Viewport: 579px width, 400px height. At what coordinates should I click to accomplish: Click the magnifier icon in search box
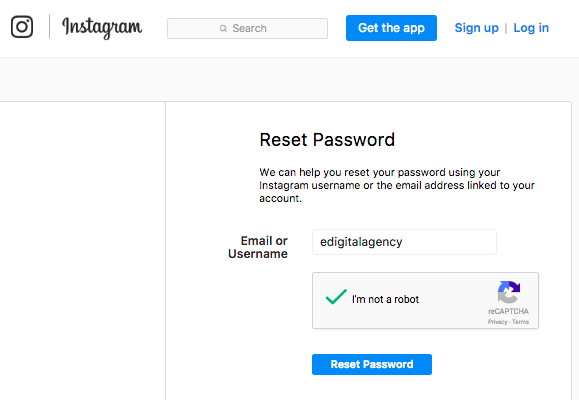223,28
